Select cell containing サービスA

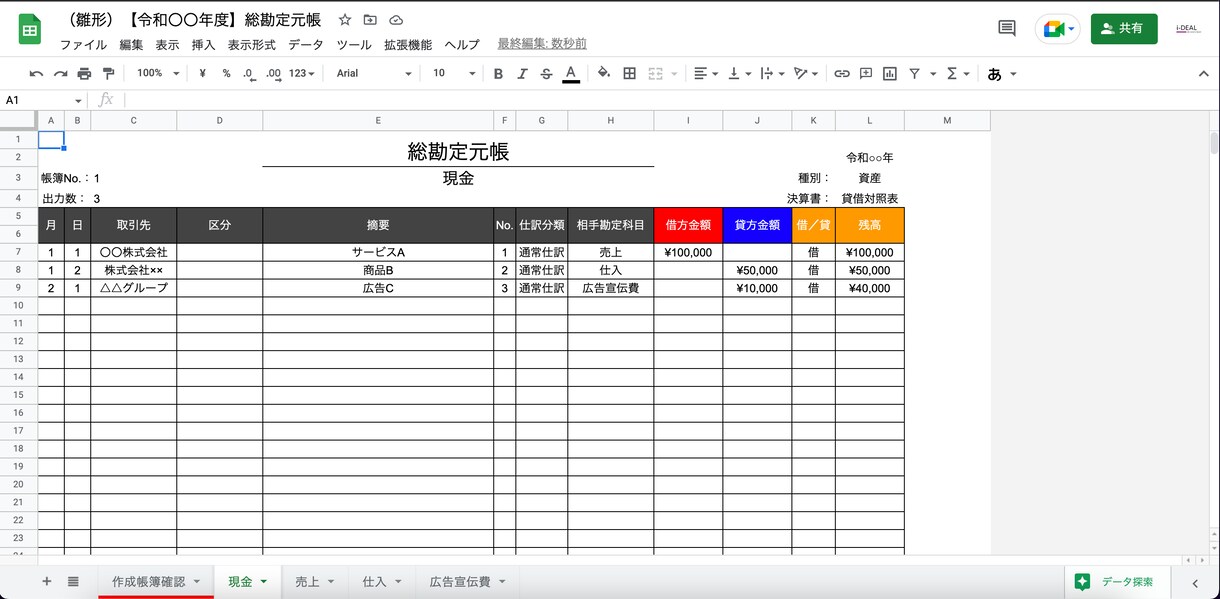coord(378,253)
